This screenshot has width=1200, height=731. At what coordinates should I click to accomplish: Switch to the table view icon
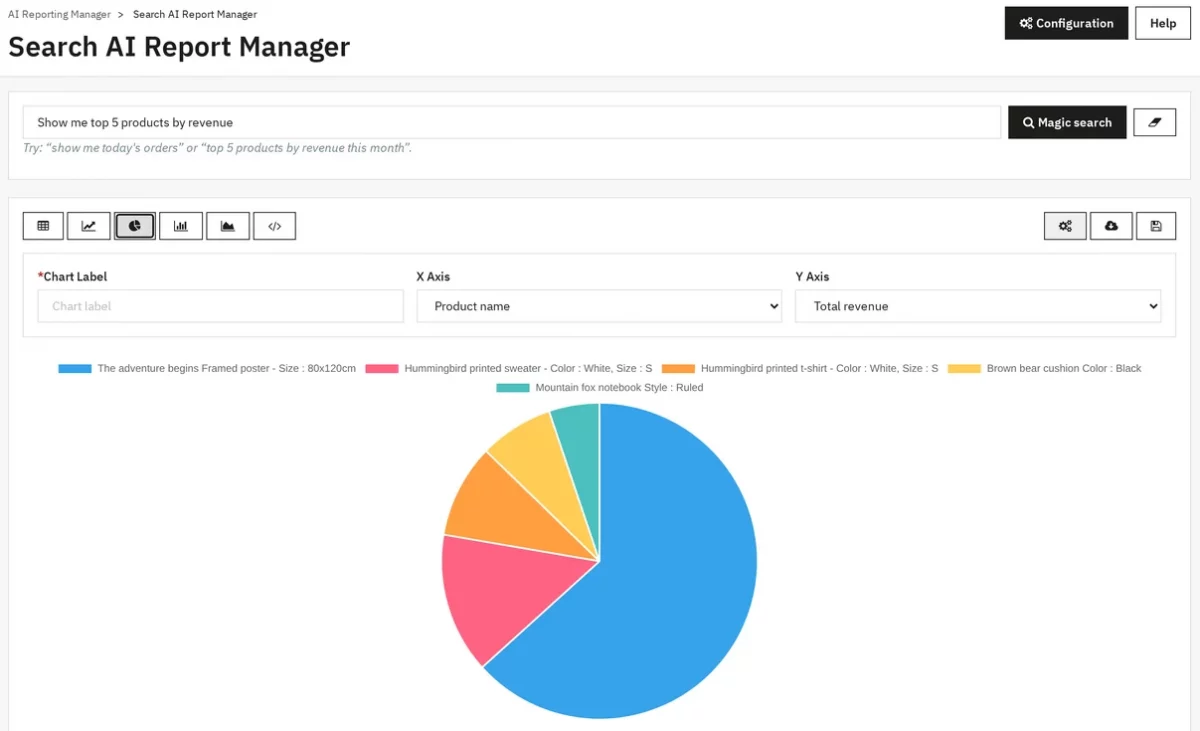(x=43, y=226)
